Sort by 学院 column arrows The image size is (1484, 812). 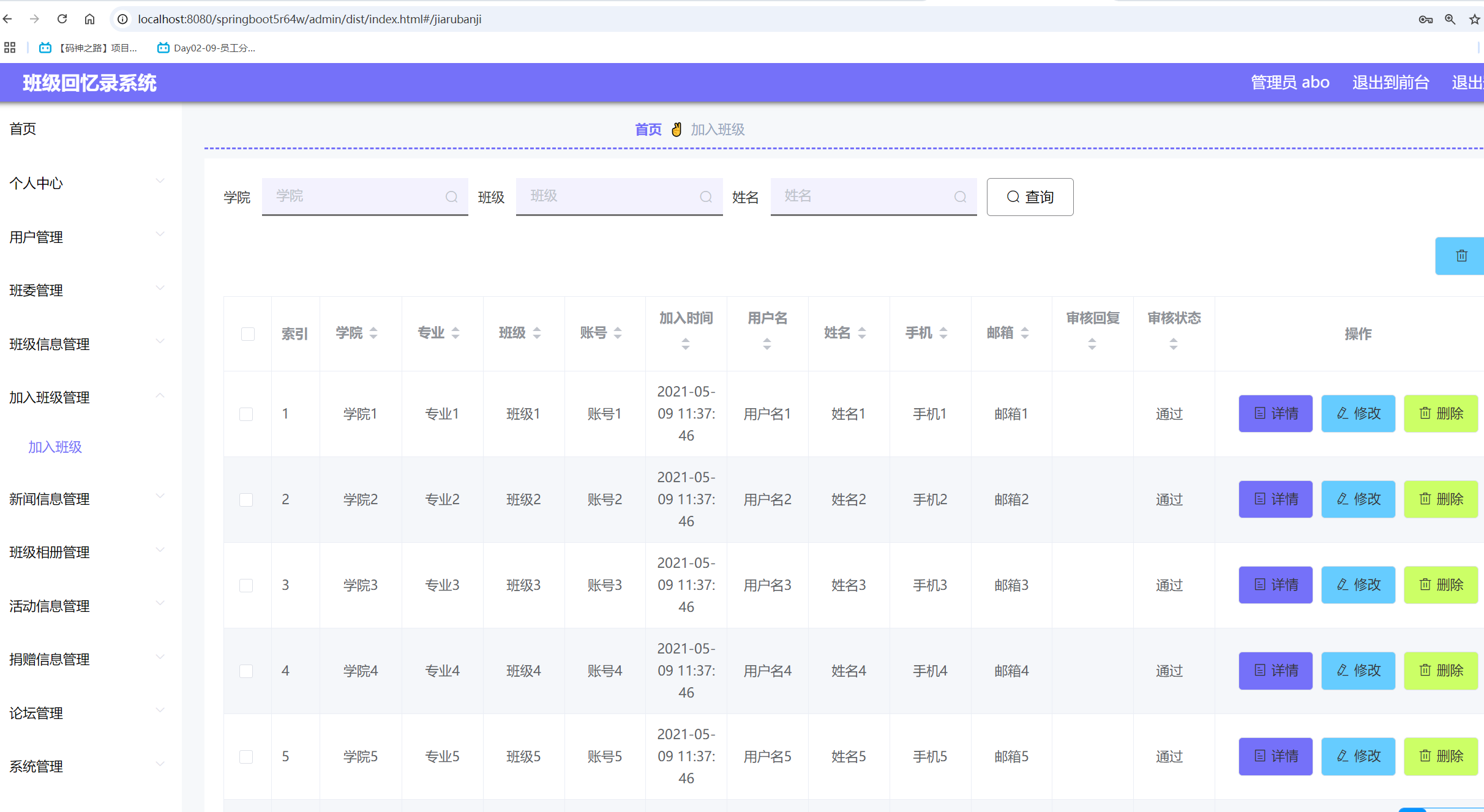point(373,333)
